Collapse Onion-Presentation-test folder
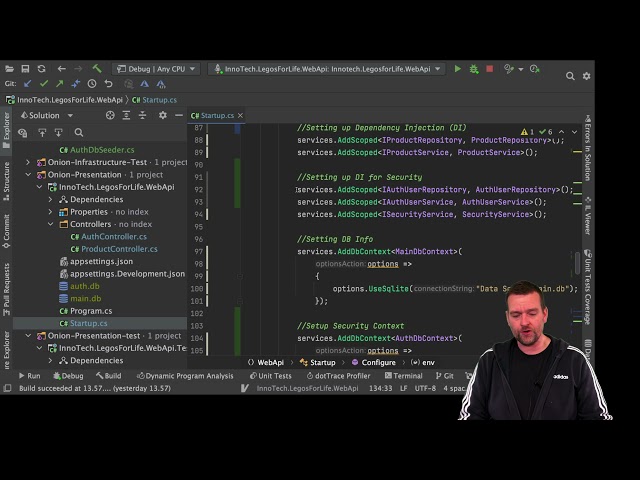 coord(28,336)
